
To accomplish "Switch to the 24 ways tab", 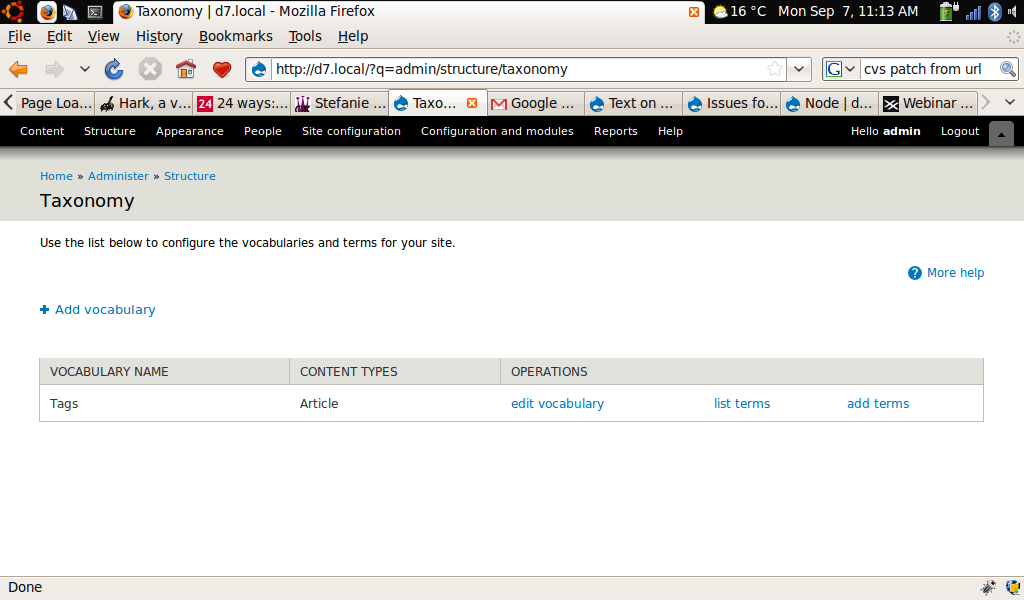I will pyautogui.click(x=242, y=103).
